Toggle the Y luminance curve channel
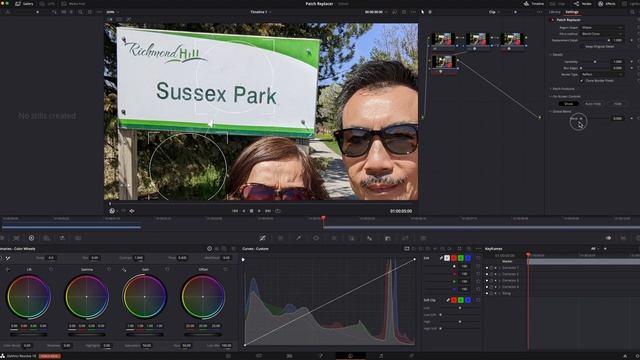This screenshot has height=360, width=640. click(x=447, y=258)
